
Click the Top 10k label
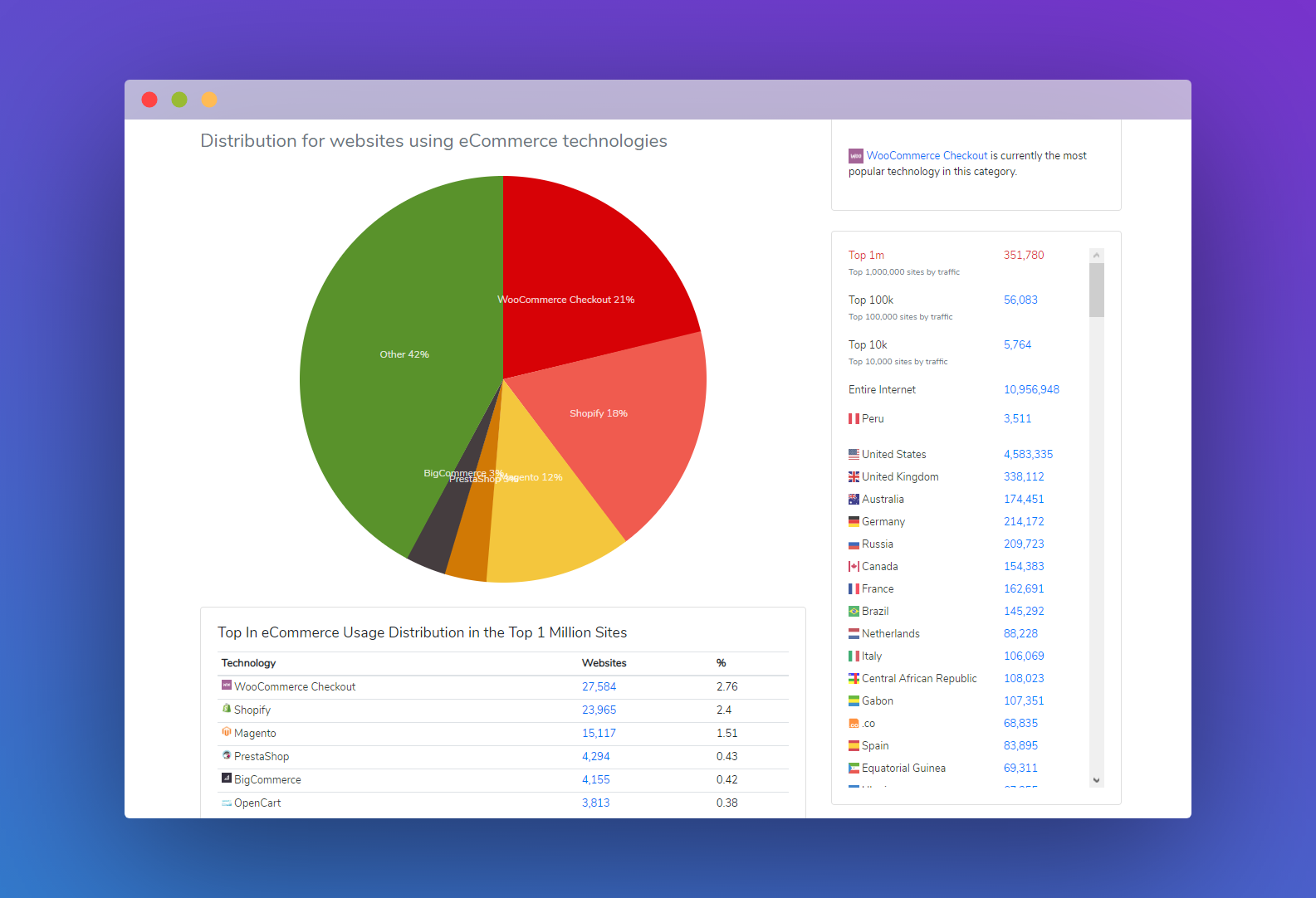pyautogui.click(x=868, y=344)
